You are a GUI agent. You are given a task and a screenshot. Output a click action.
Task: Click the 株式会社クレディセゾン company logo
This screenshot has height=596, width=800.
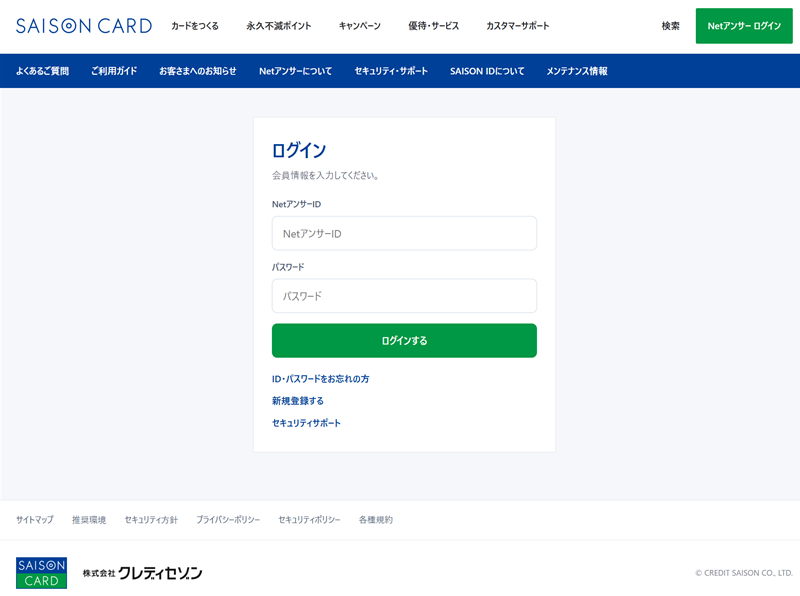(142, 573)
